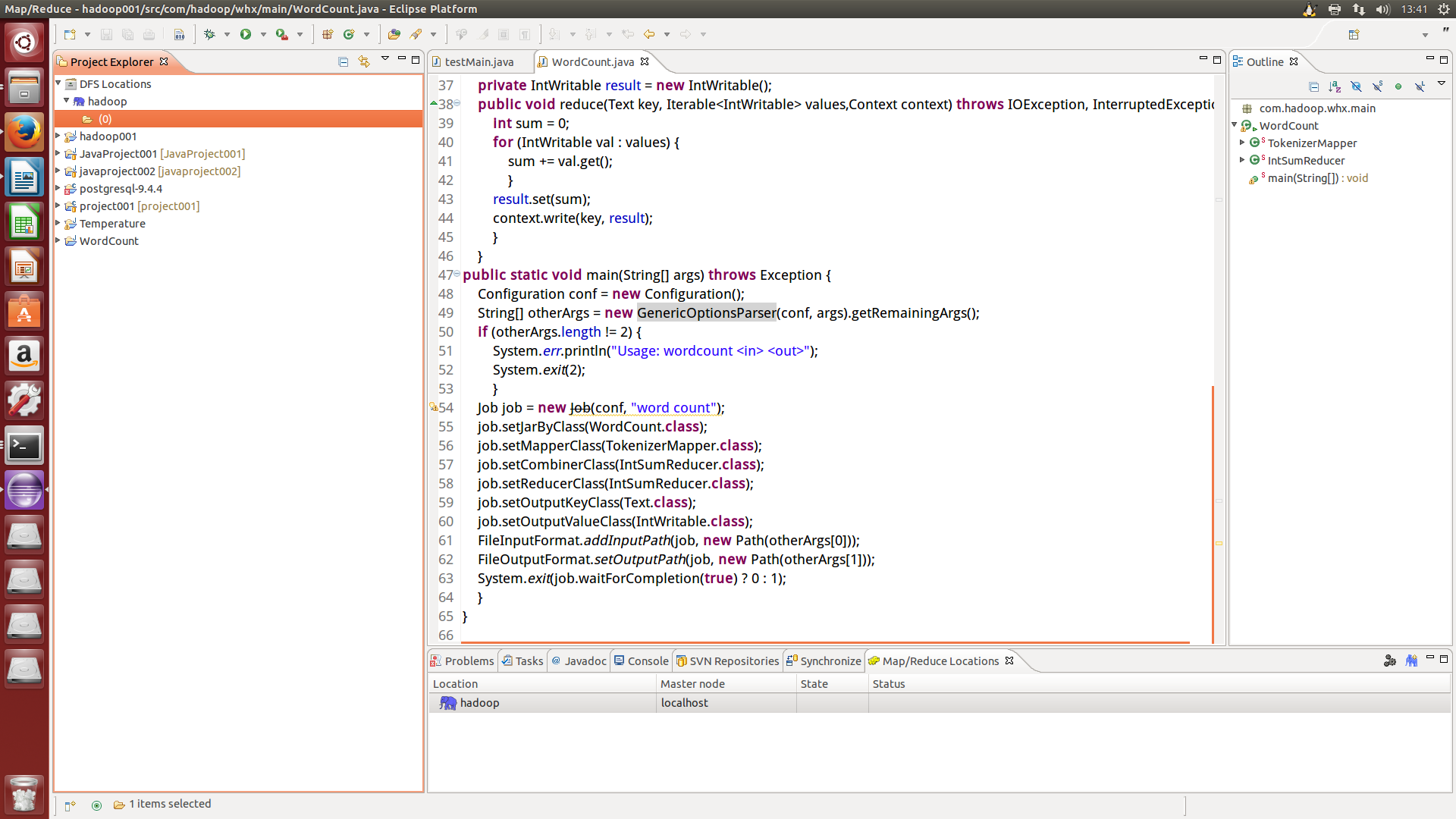
Task: Click the New file toolbar icon
Action: [x=70, y=34]
